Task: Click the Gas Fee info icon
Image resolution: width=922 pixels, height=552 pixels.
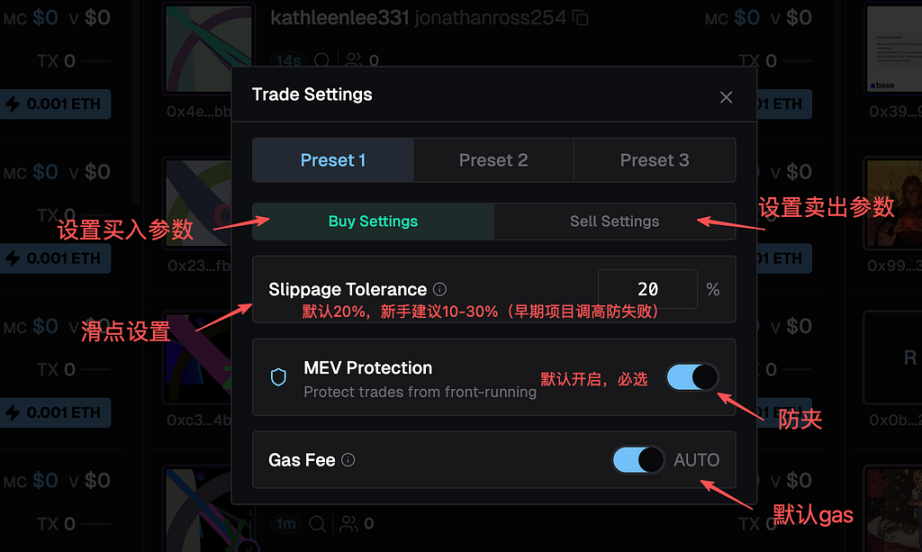Action: click(x=348, y=461)
